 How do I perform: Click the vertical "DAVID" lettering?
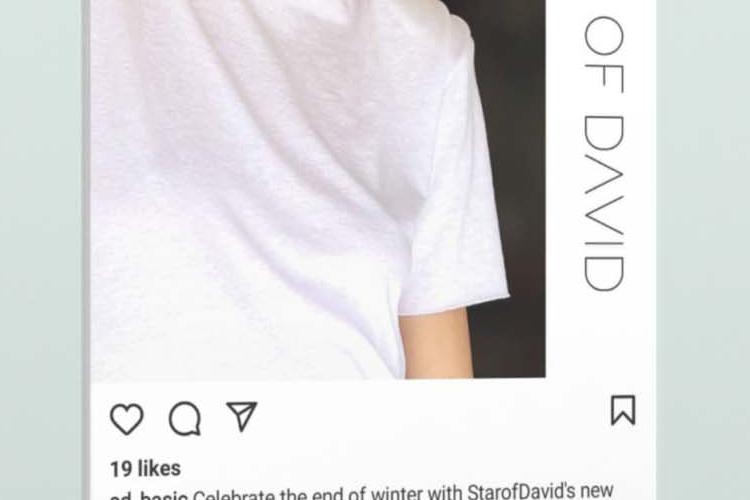[604, 203]
